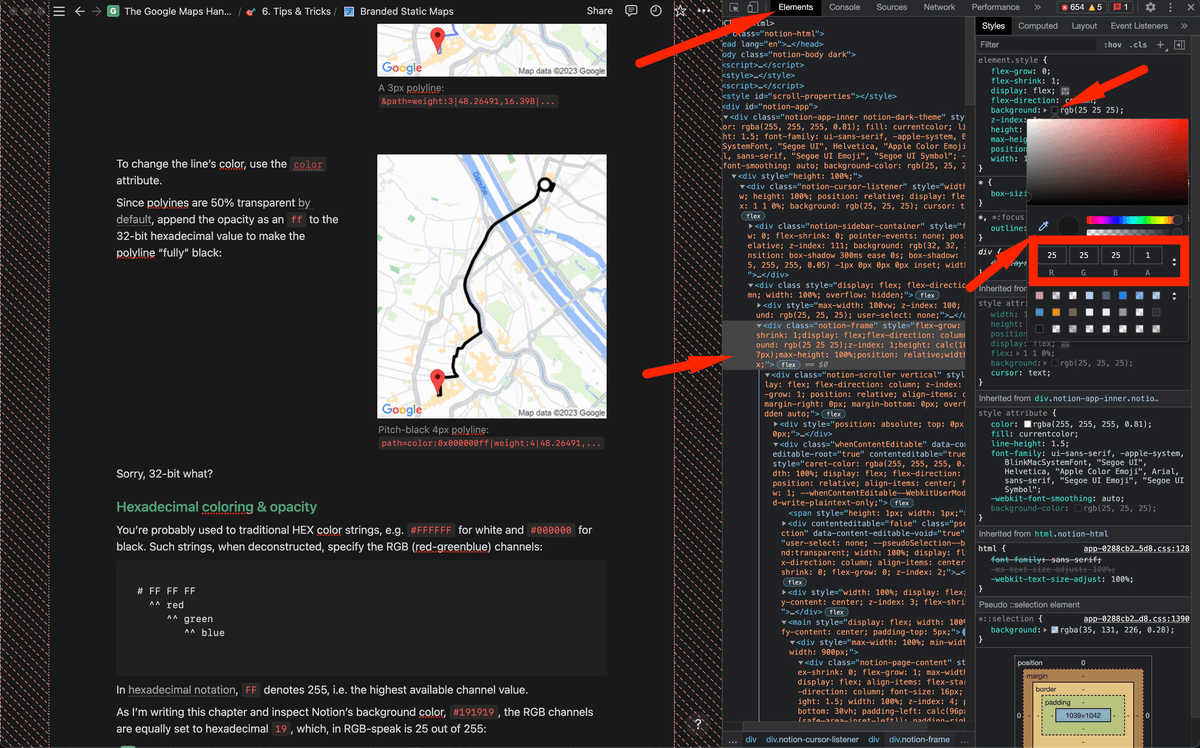Select the orange swatch in color palette
Image resolution: width=1200 pixels, height=748 pixels.
coord(1058,312)
